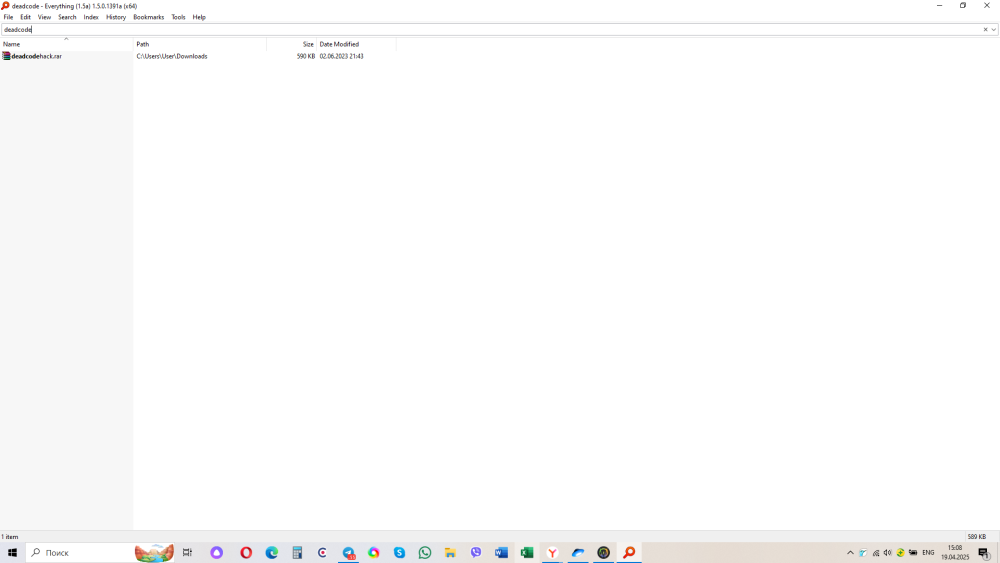Screen dimensions: 1000x563
Task: Open Microsoft Word from taskbar
Action: tap(501, 553)
